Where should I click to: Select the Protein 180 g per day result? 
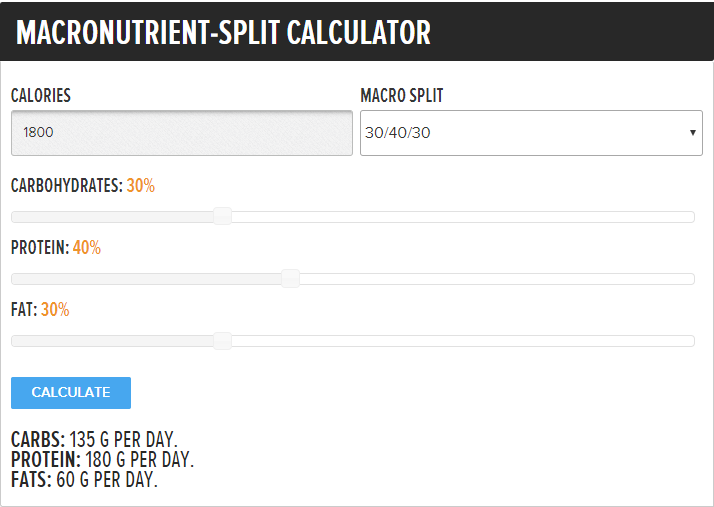click(x=102, y=460)
